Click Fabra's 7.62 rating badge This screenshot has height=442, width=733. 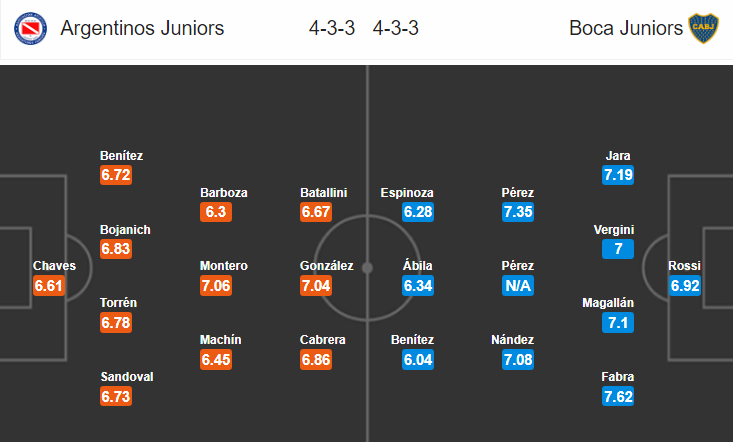(x=618, y=397)
